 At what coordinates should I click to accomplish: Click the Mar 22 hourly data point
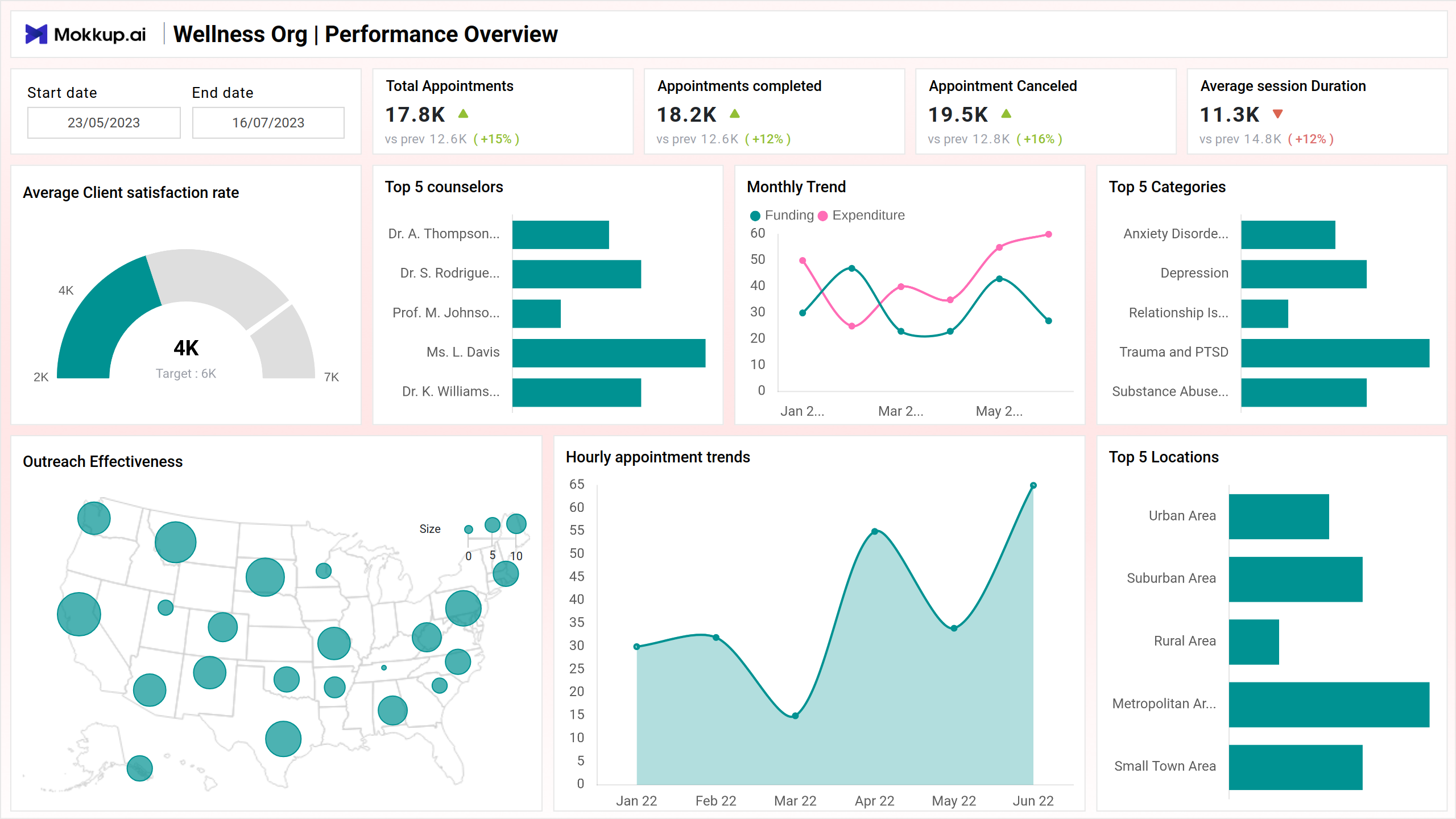[x=795, y=716]
